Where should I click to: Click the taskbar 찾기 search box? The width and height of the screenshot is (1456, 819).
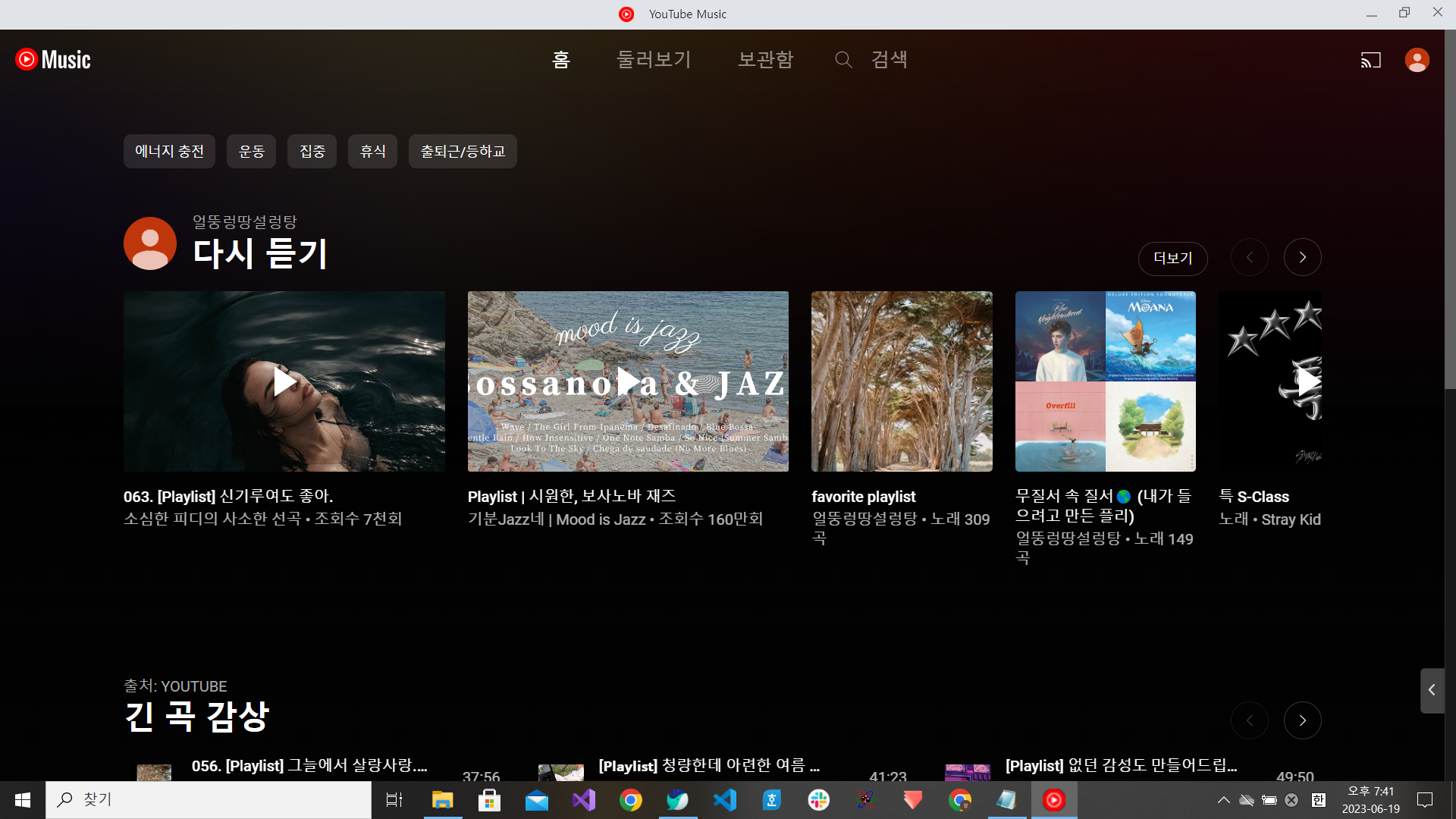pos(209,800)
